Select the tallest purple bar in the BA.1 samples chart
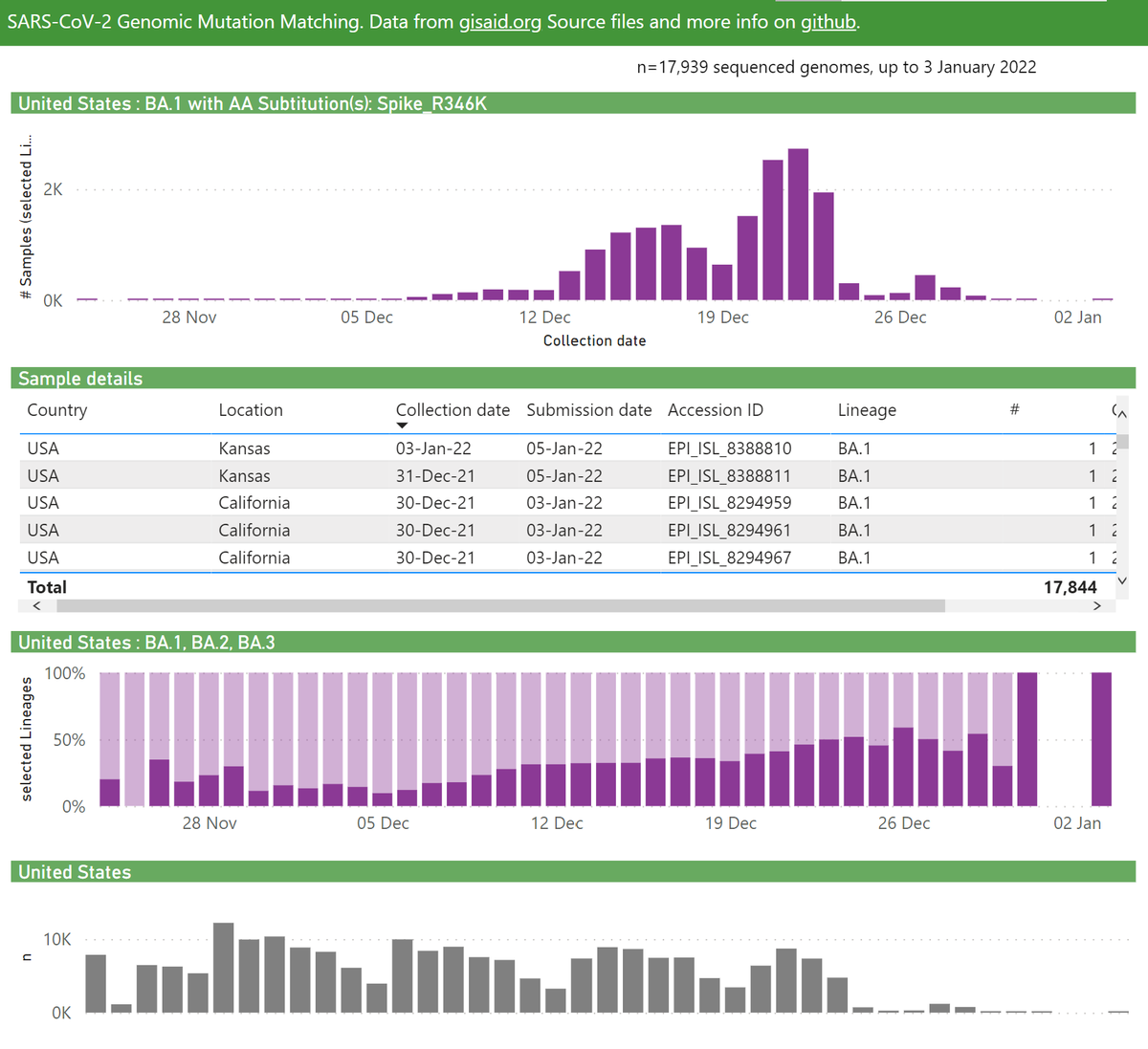 [x=798, y=225]
